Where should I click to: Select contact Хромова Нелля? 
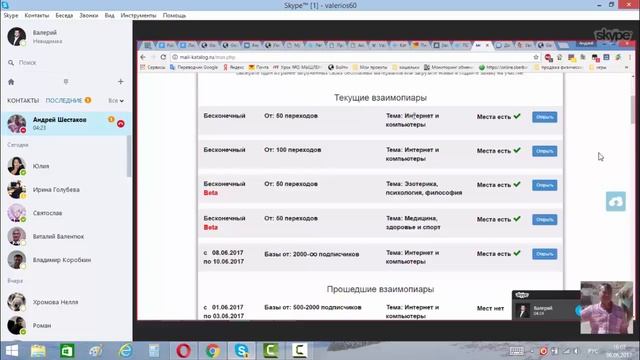tap(66, 302)
